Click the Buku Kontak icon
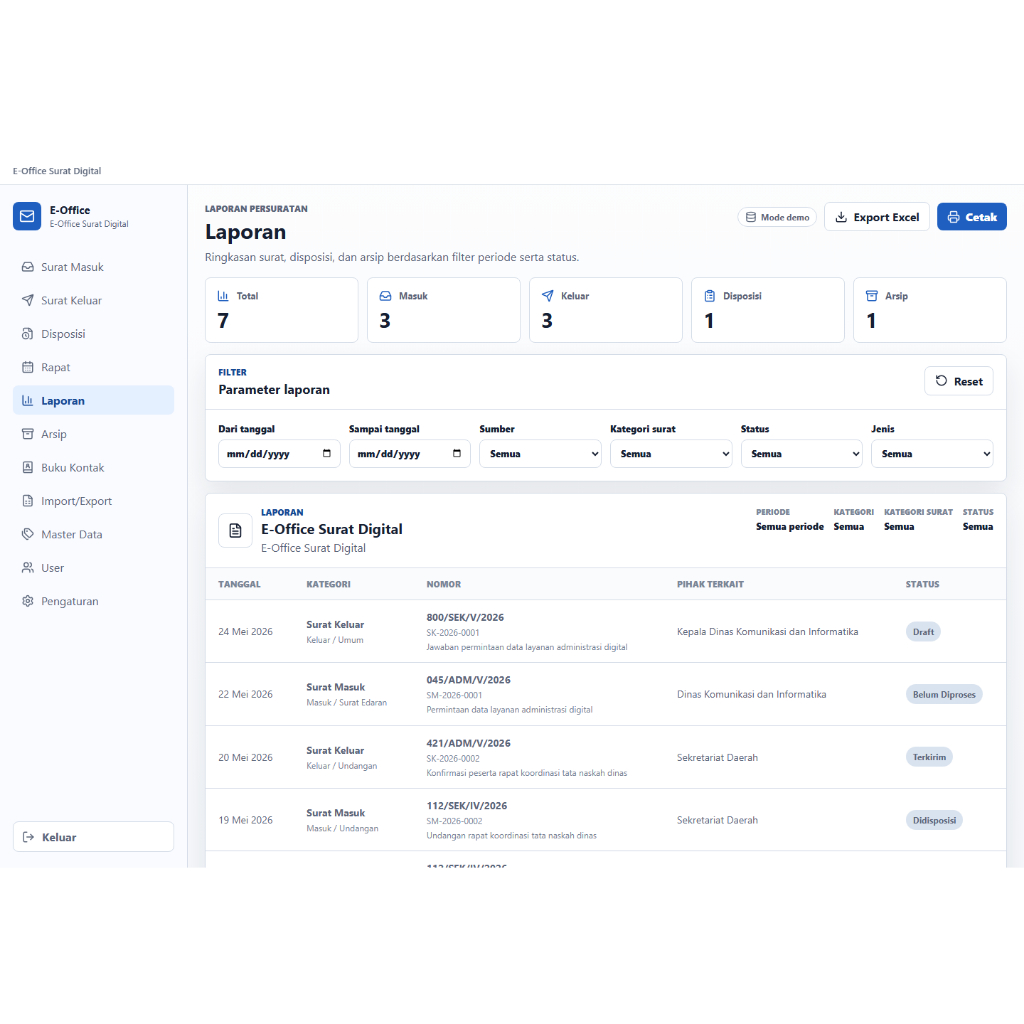1024x1024 pixels. (27, 468)
